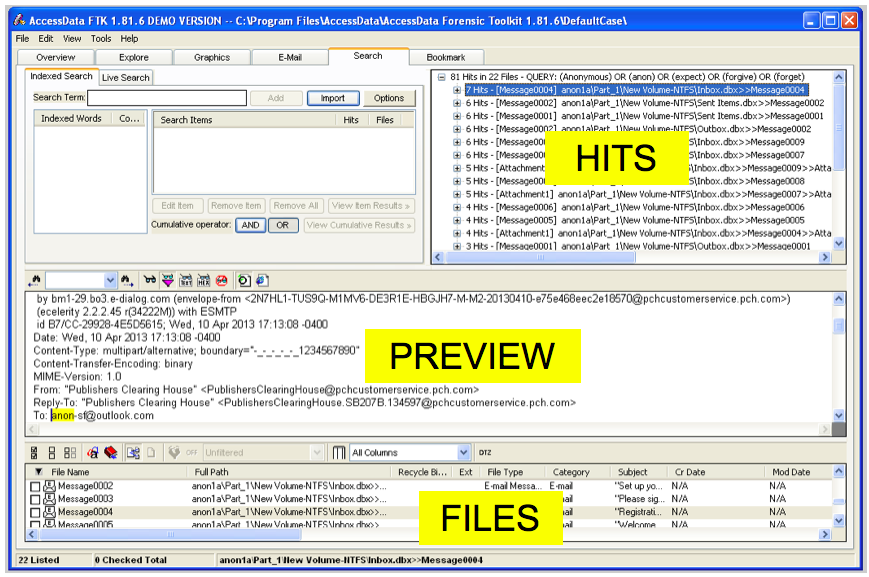Expand the 7 Hits Message0004 Inbox node
Image resolution: width=869 pixels, height=577 pixels.
[457, 90]
